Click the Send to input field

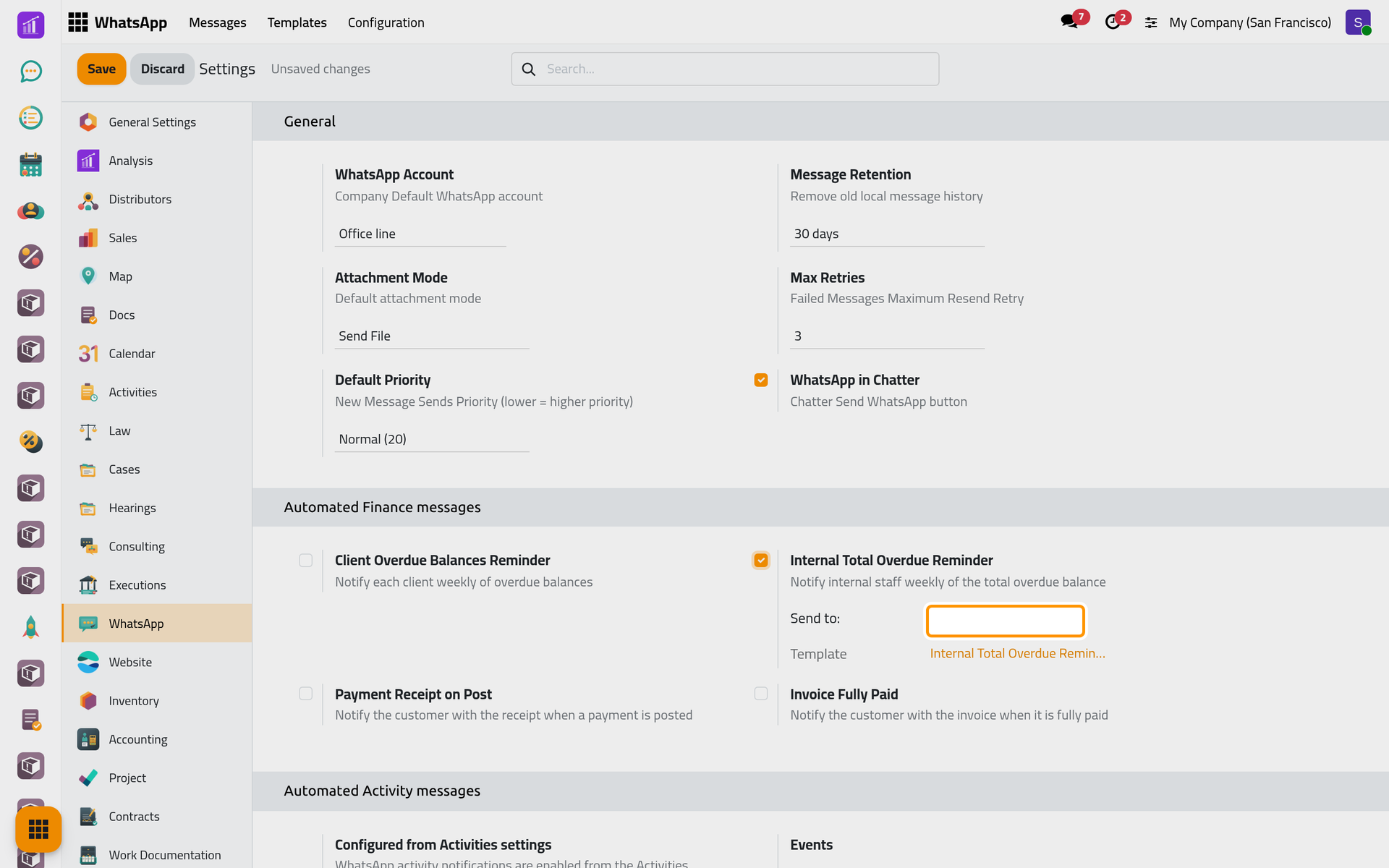[1006, 621]
